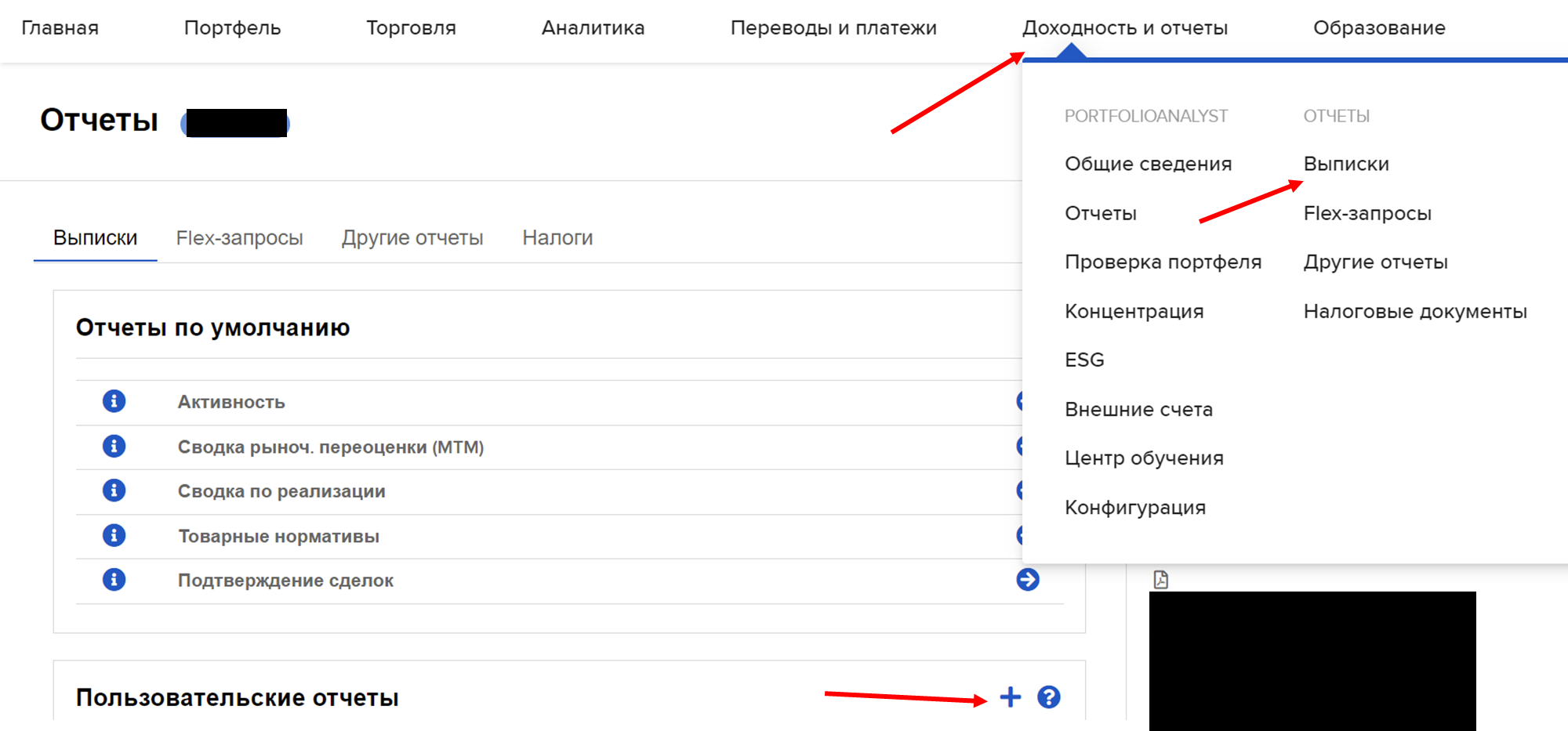Open the Портфель menu
Screen dimensions: 1568x731
click(x=232, y=28)
